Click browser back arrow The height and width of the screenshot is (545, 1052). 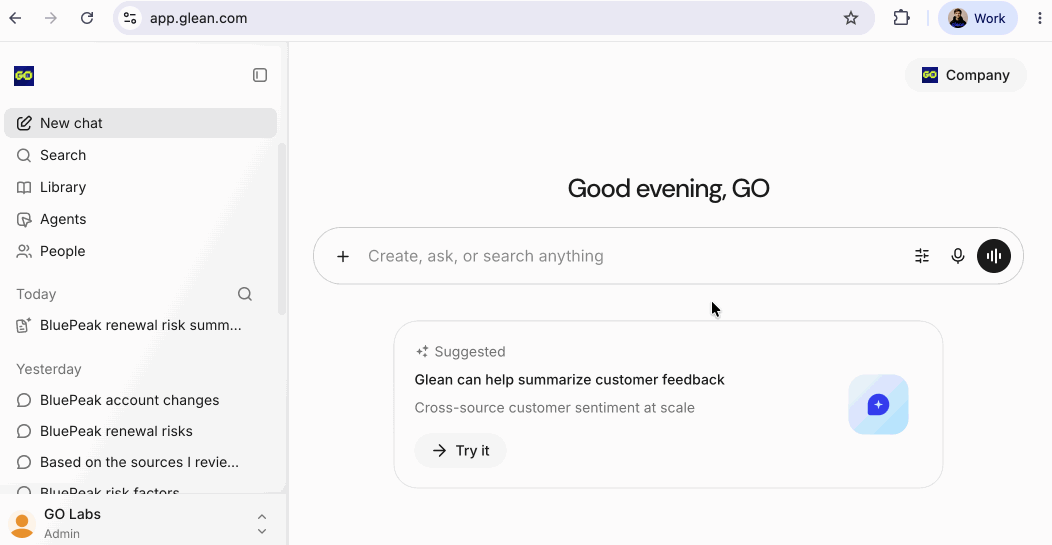pos(15,18)
